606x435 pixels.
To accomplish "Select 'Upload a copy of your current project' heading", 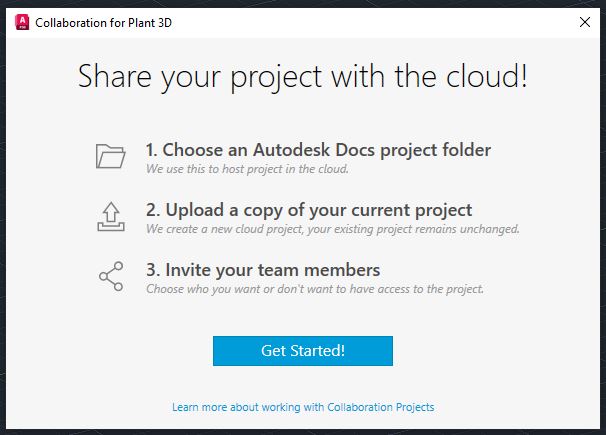I will click(x=308, y=210).
